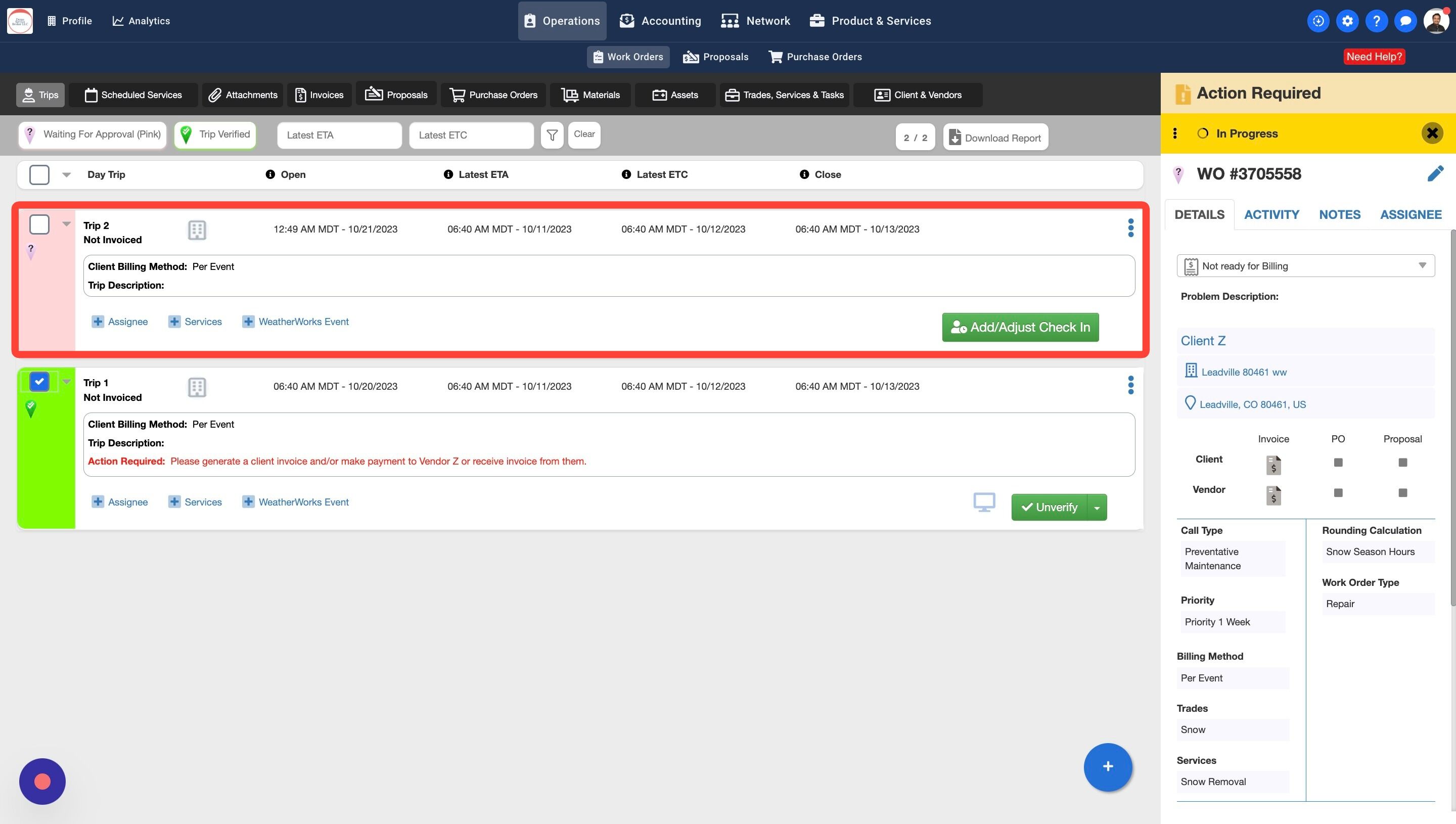
Task: Switch to the ACTIVITY tab
Action: coord(1271,214)
